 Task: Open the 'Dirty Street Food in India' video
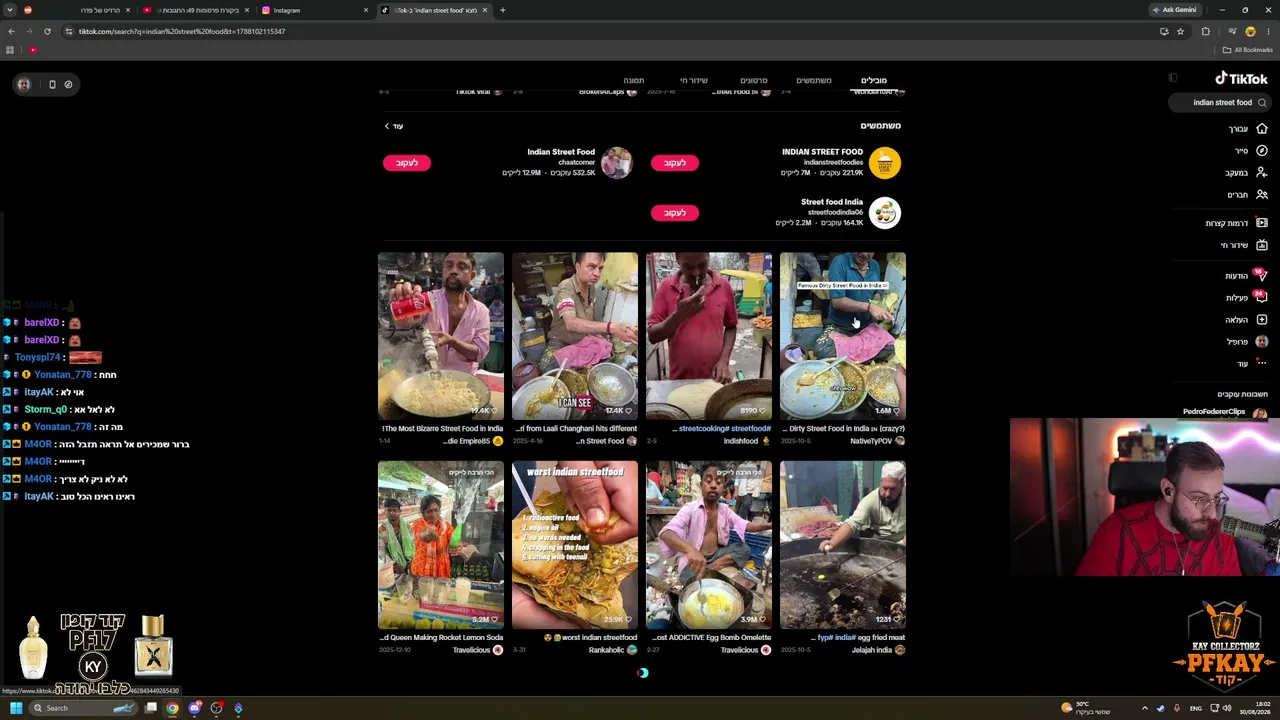pyautogui.click(x=843, y=336)
